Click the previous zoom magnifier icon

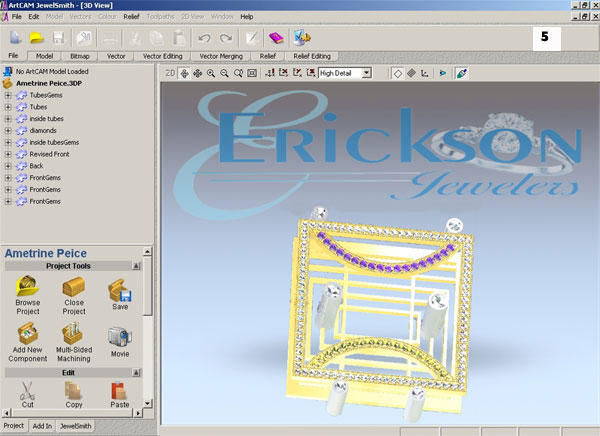(238, 73)
